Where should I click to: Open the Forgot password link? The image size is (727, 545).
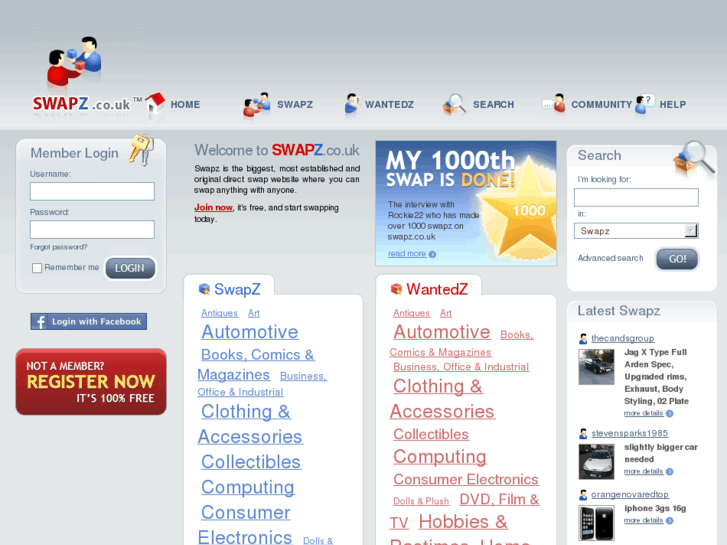58,247
